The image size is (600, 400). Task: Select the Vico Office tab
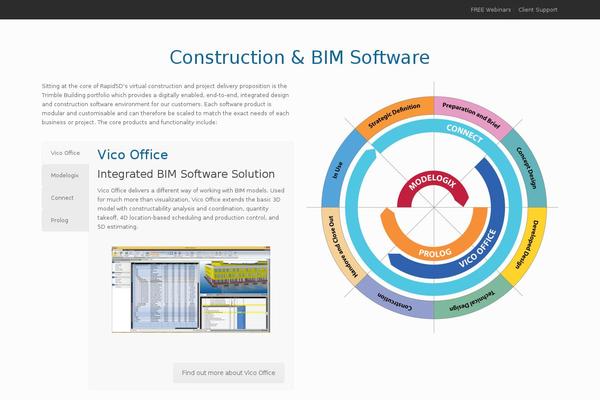[65, 153]
